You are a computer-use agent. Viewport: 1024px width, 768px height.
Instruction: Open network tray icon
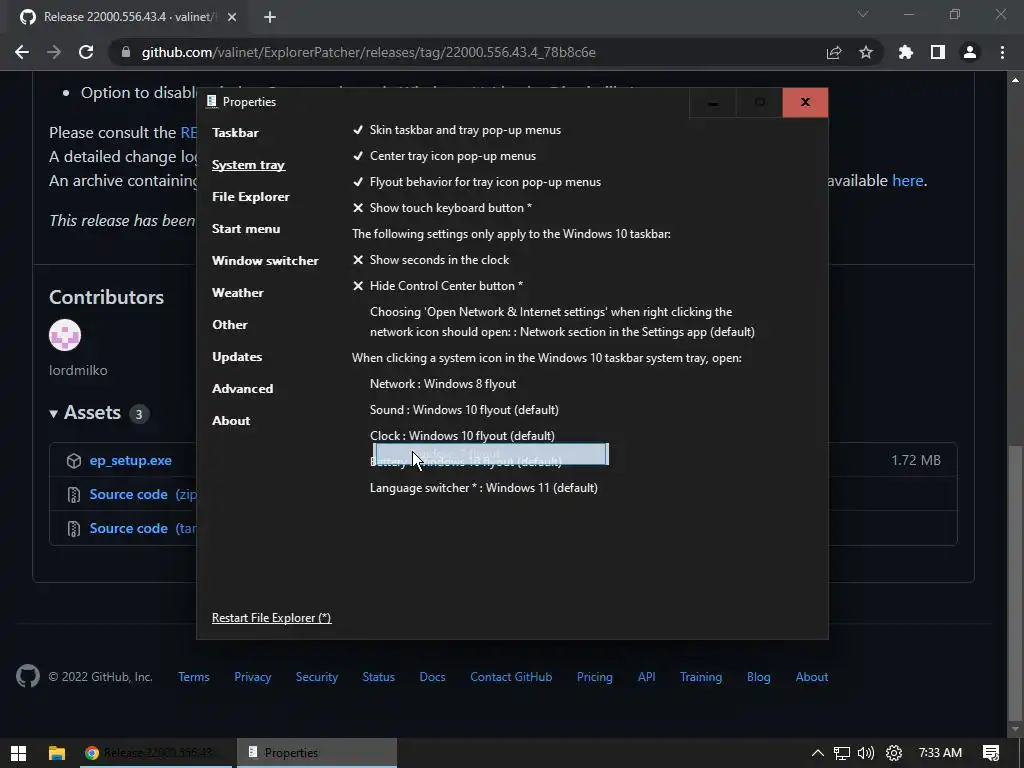pyautogui.click(x=842, y=753)
